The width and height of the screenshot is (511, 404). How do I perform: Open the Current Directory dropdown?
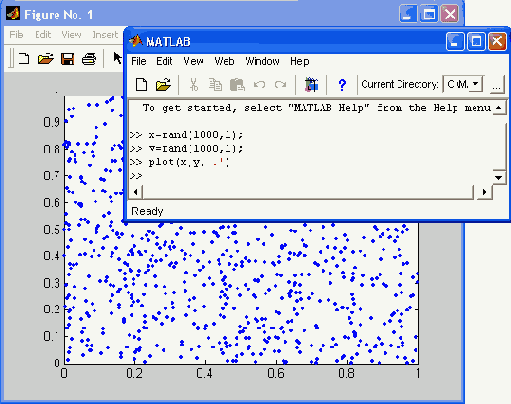pyautogui.click(x=476, y=84)
